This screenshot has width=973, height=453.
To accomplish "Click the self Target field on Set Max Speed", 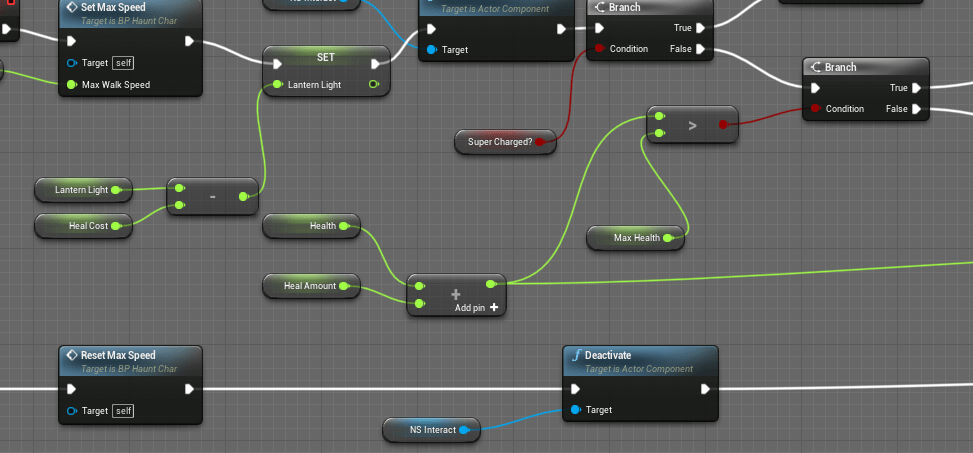I will [x=123, y=63].
